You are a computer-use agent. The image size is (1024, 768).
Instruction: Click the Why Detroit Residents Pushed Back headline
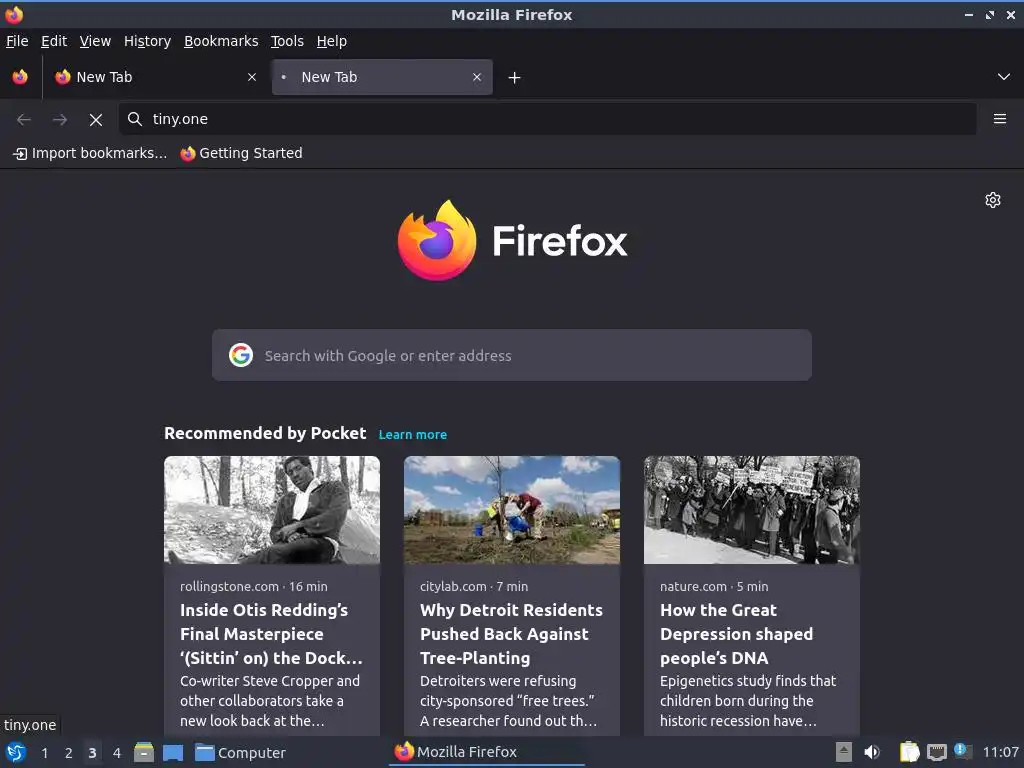[511, 634]
